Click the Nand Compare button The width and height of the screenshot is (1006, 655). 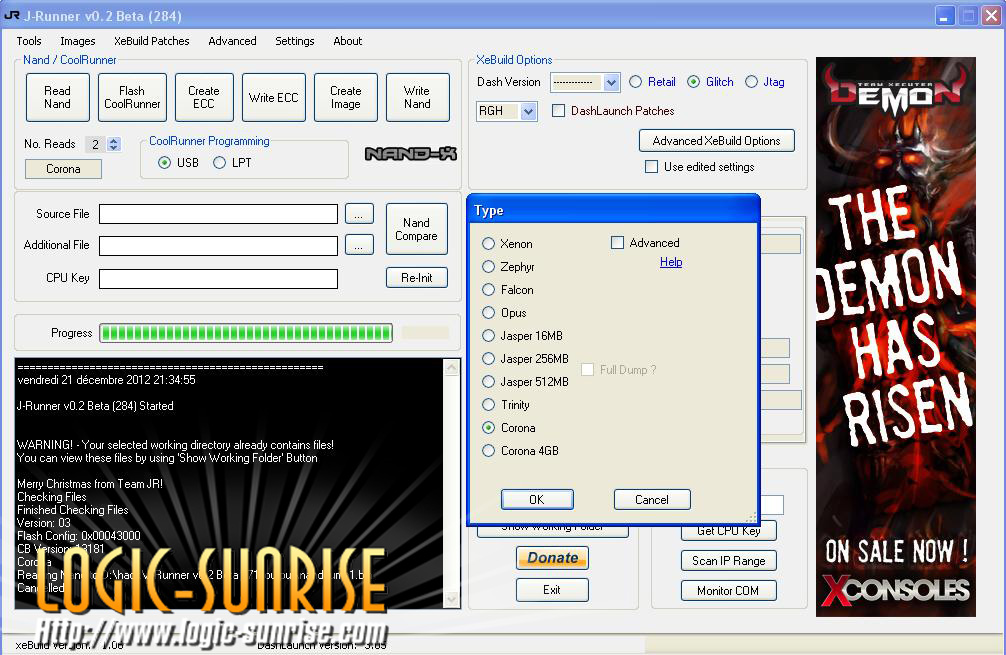(x=416, y=229)
